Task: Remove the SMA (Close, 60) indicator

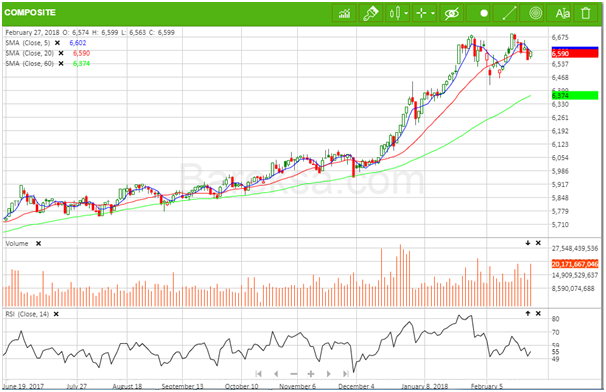Action: pos(61,63)
